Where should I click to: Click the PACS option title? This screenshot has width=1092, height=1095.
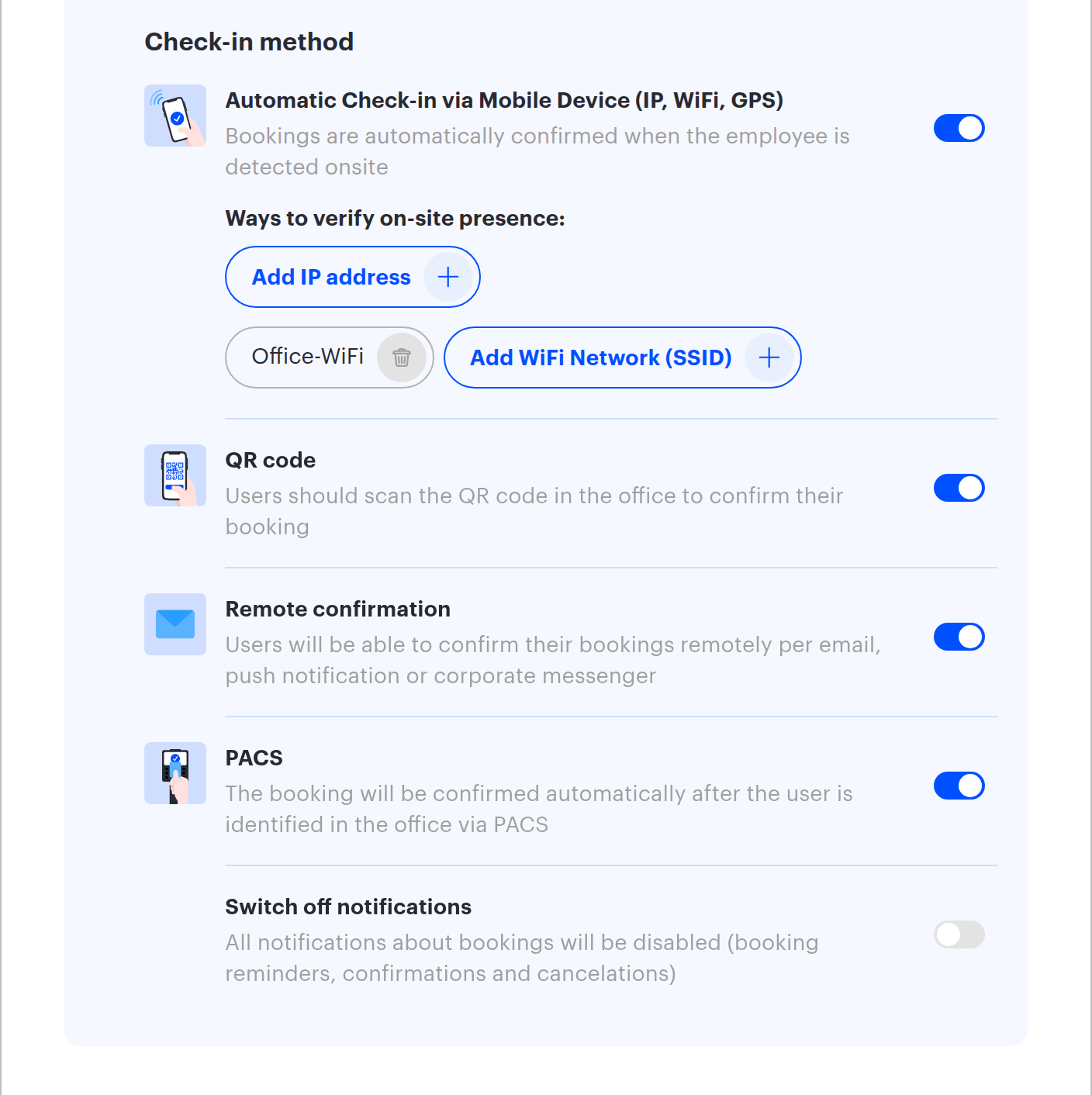pyautogui.click(x=254, y=758)
